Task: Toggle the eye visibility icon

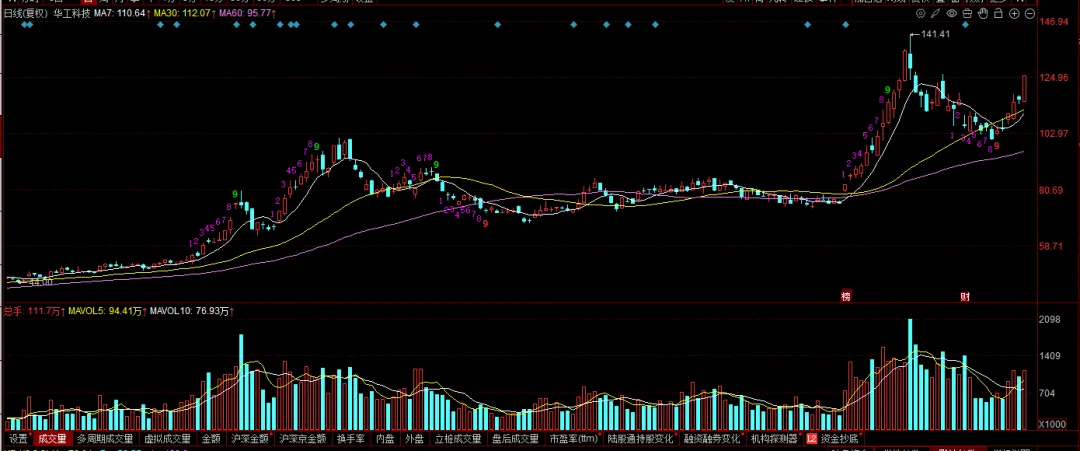Action: tap(952, 13)
